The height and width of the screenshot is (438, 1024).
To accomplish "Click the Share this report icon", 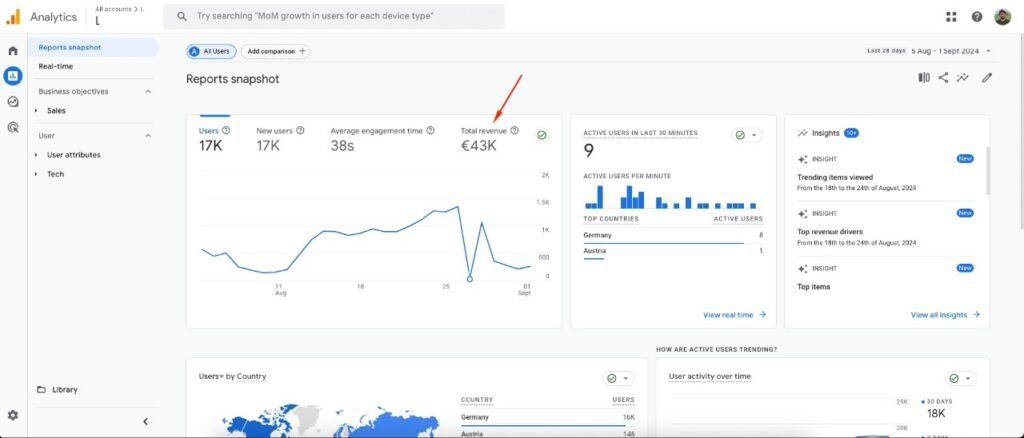I will [x=943, y=78].
